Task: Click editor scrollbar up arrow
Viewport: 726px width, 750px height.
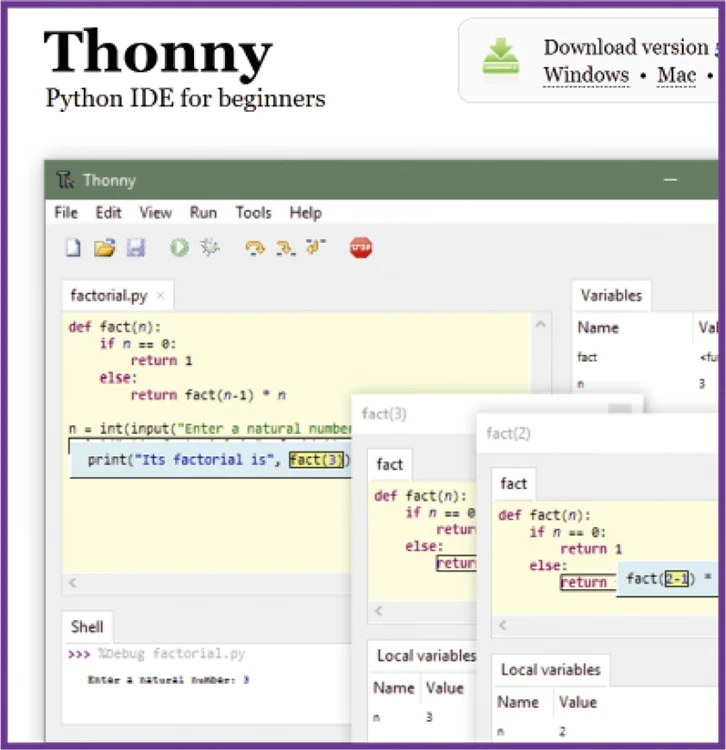Action: (x=540, y=324)
